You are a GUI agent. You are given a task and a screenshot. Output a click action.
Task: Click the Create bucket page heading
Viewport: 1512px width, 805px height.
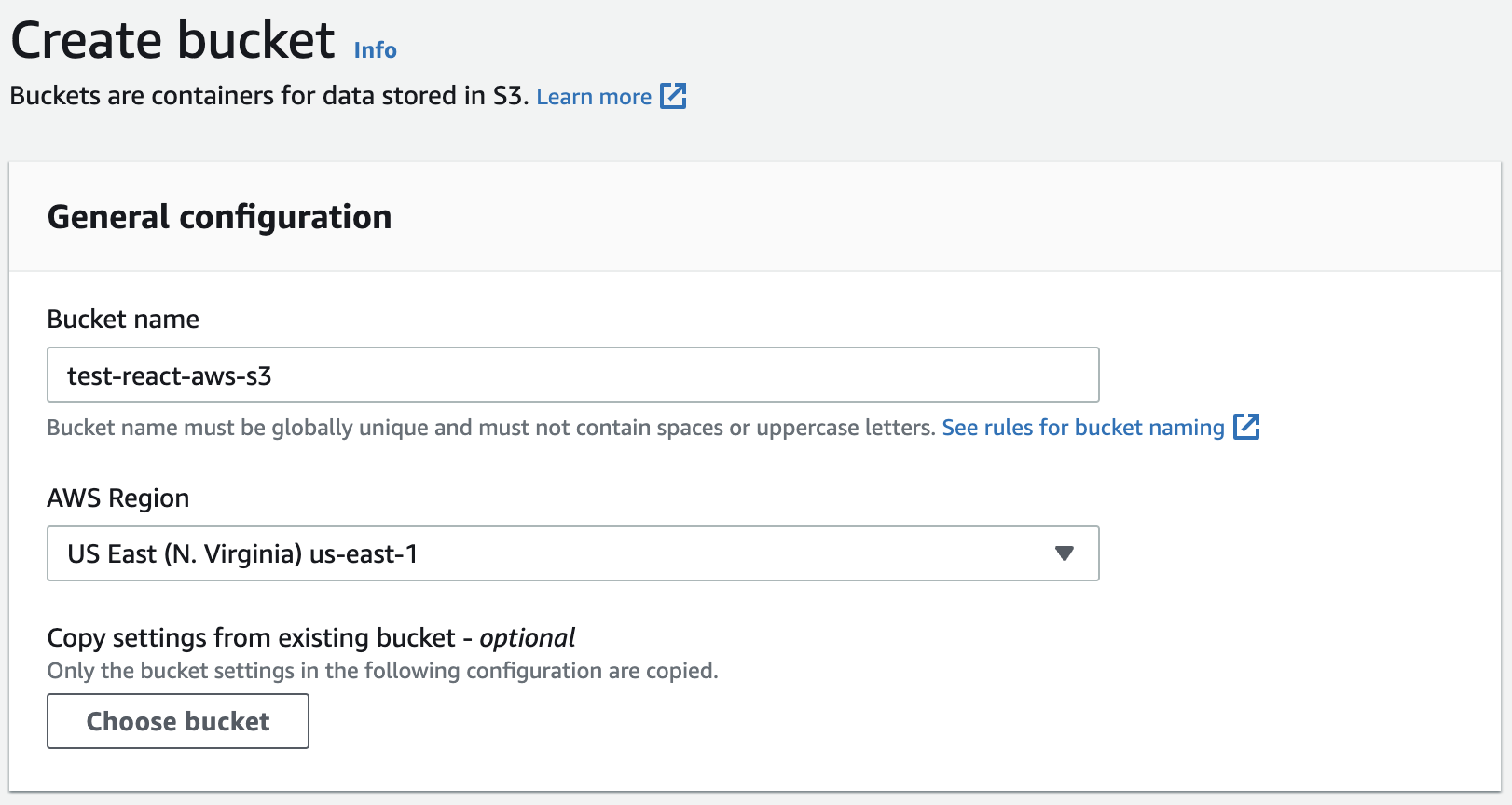click(x=172, y=41)
